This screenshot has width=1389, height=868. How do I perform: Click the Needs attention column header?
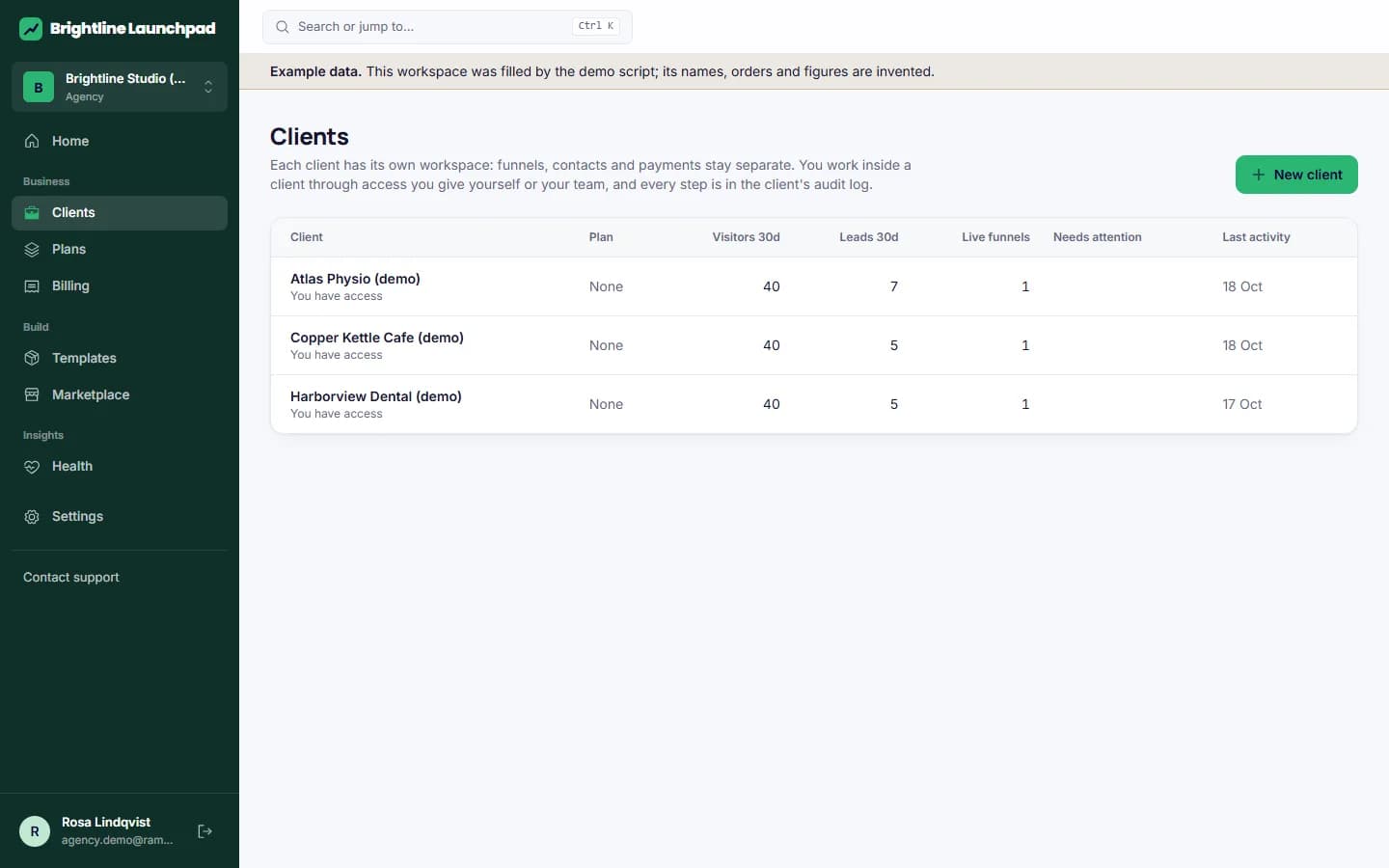point(1098,237)
